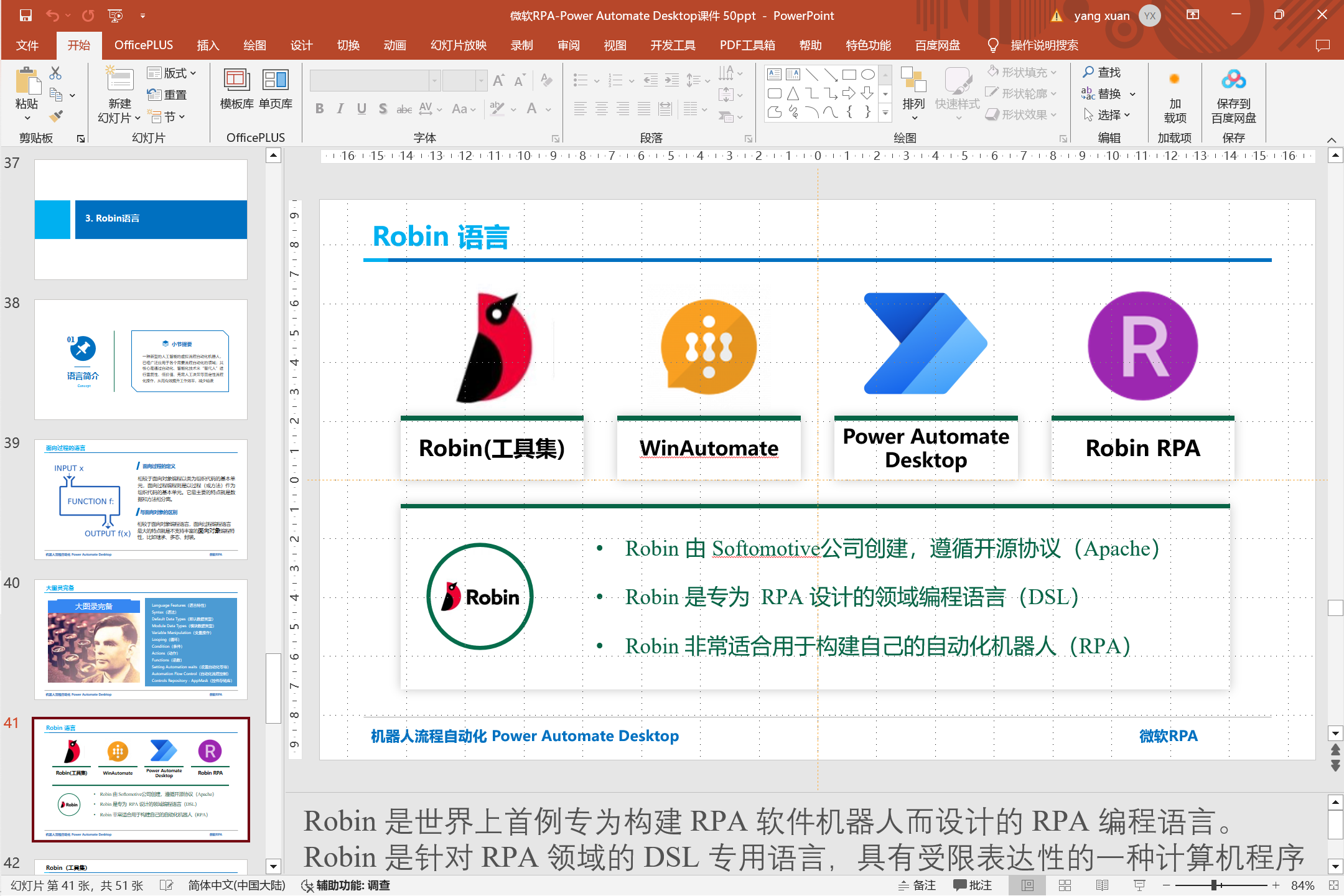Switch to the 动画 Animations tab
This screenshot has height=896, width=1344.
point(394,45)
